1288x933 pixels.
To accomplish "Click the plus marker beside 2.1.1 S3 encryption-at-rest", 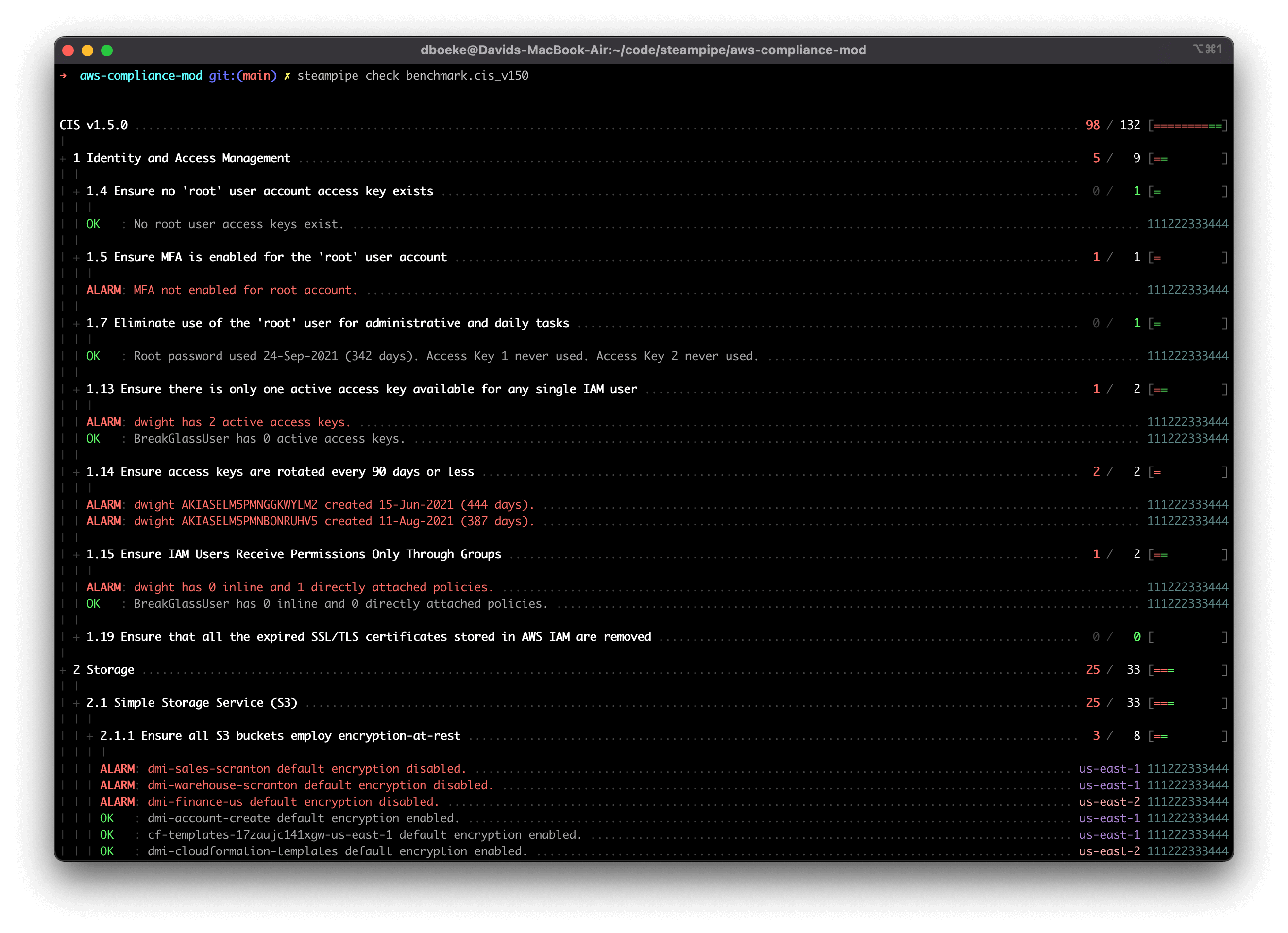I will 90,736.
